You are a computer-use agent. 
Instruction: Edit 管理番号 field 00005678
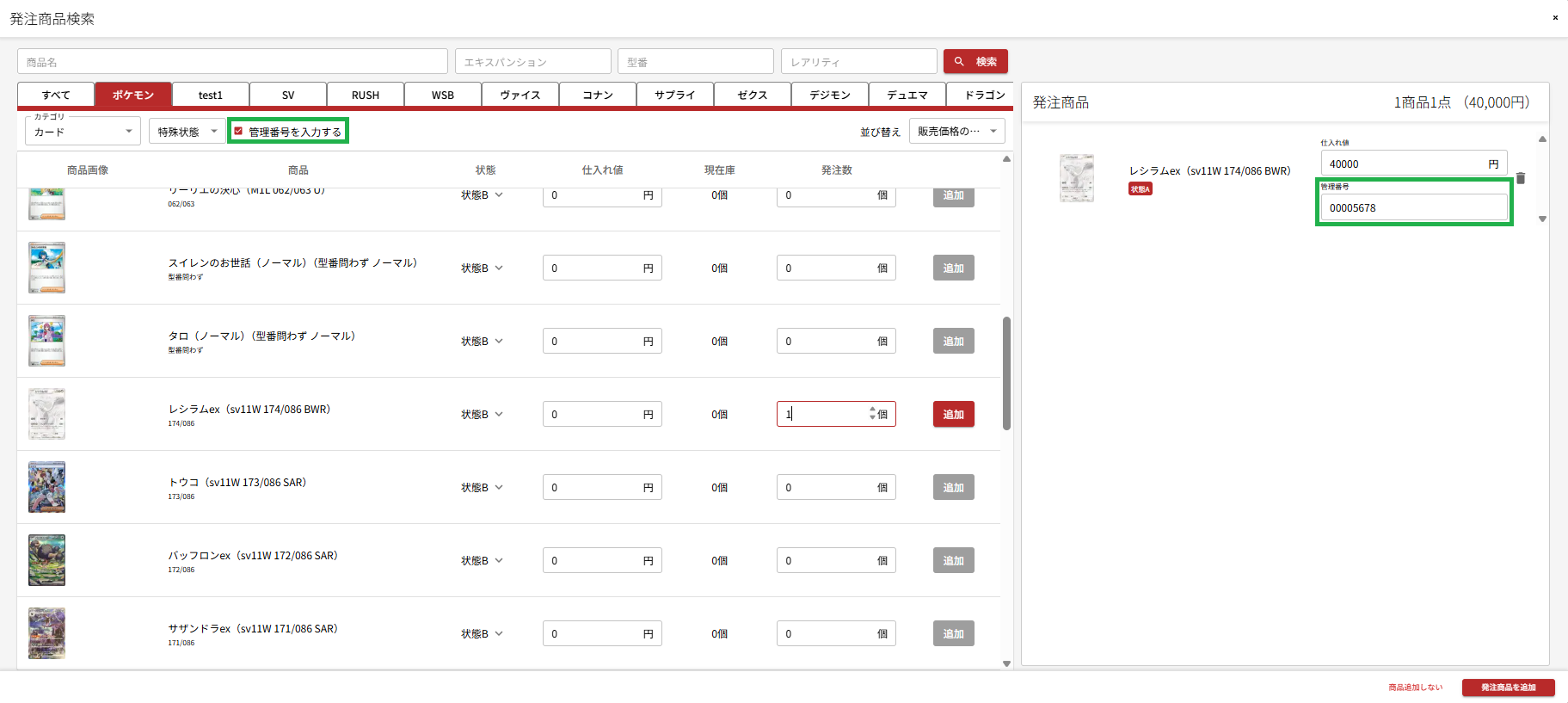pyautogui.click(x=1414, y=207)
